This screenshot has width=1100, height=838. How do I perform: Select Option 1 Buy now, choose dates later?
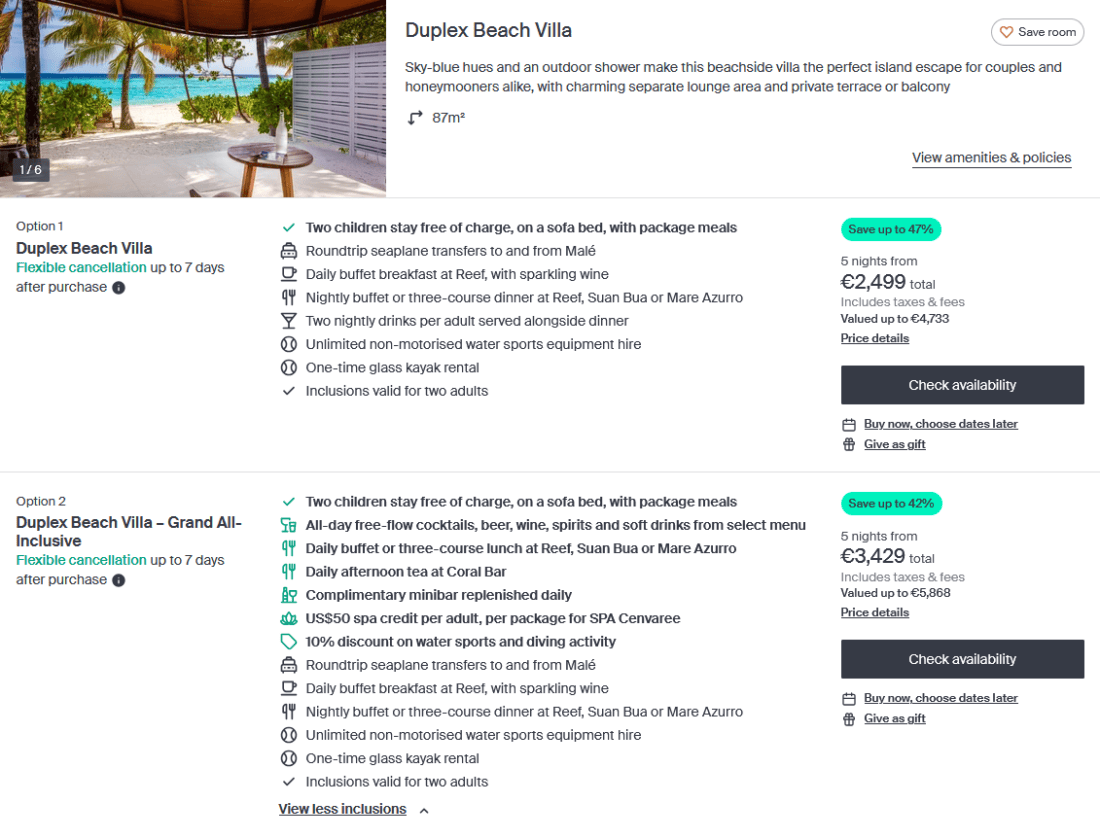940,424
